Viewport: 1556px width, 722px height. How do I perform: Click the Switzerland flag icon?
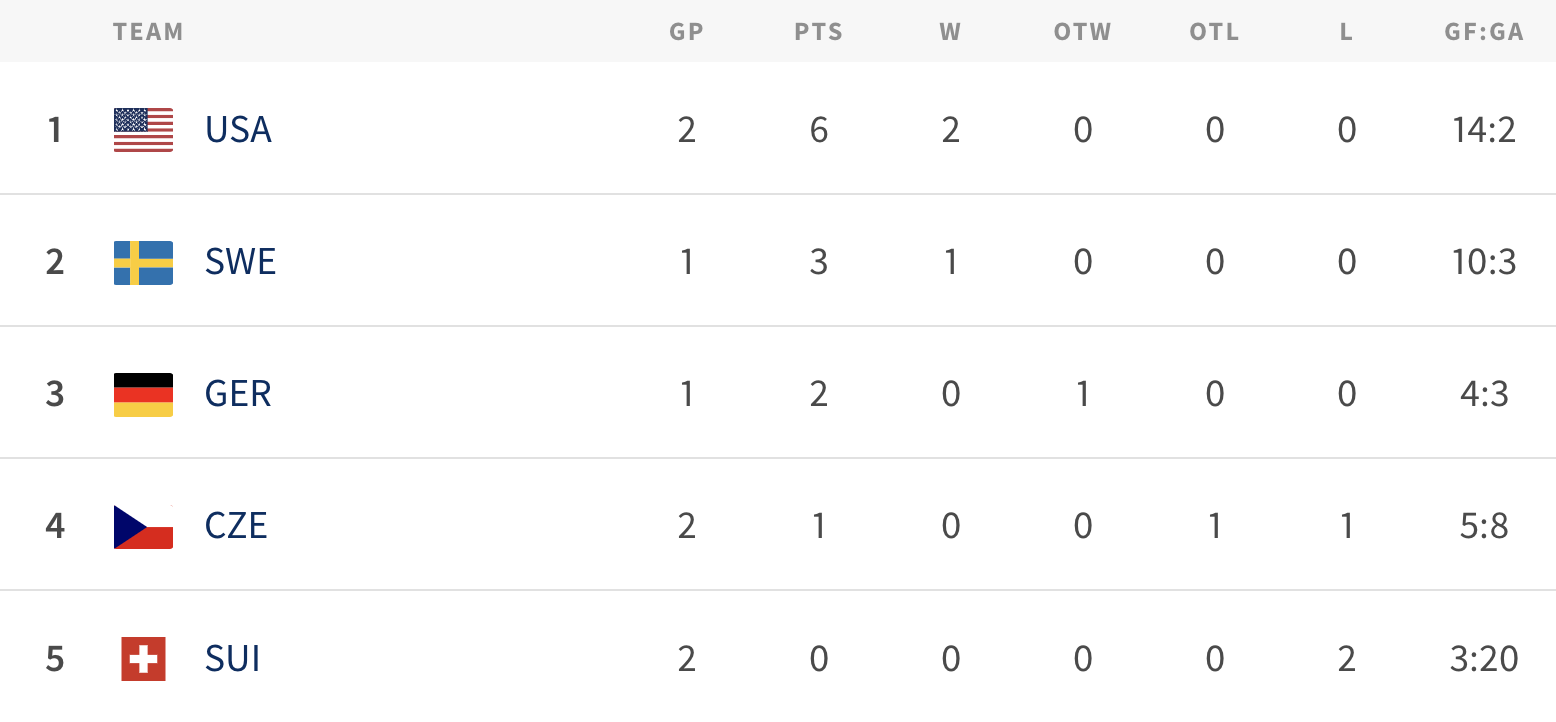coord(143,658)
